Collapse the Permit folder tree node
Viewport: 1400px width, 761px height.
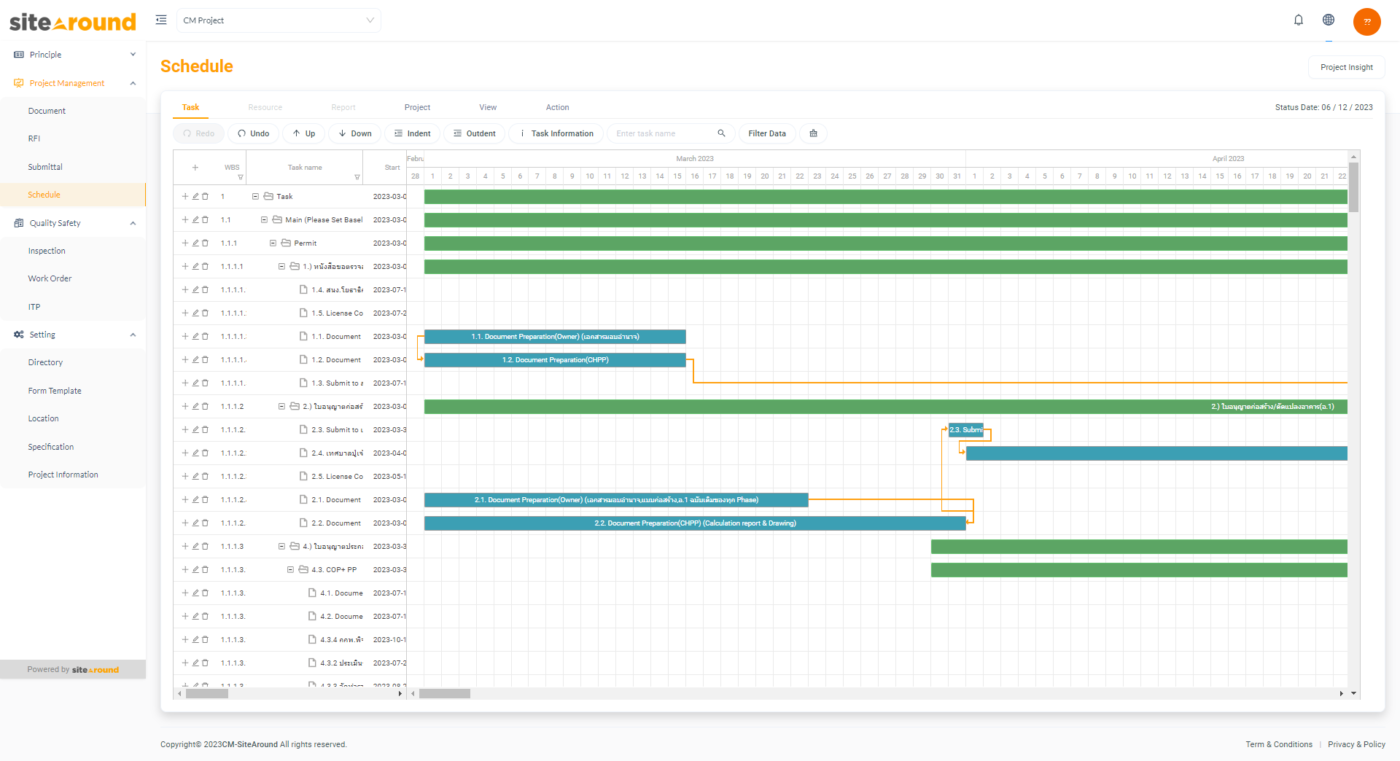pyautogui.click(x=273, y=243)
